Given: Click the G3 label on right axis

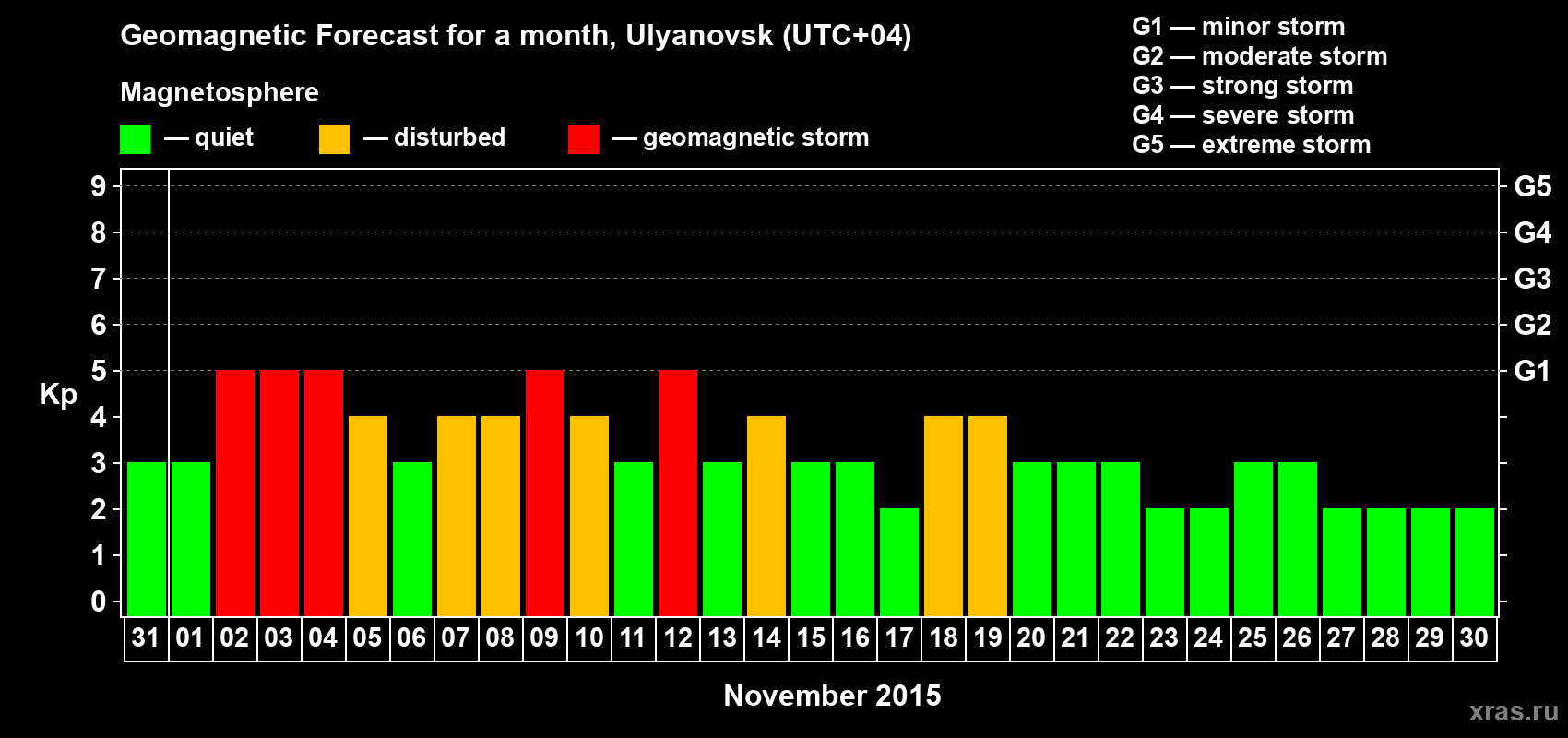Looking at the screenshot, I should [x=1532, y=279].
